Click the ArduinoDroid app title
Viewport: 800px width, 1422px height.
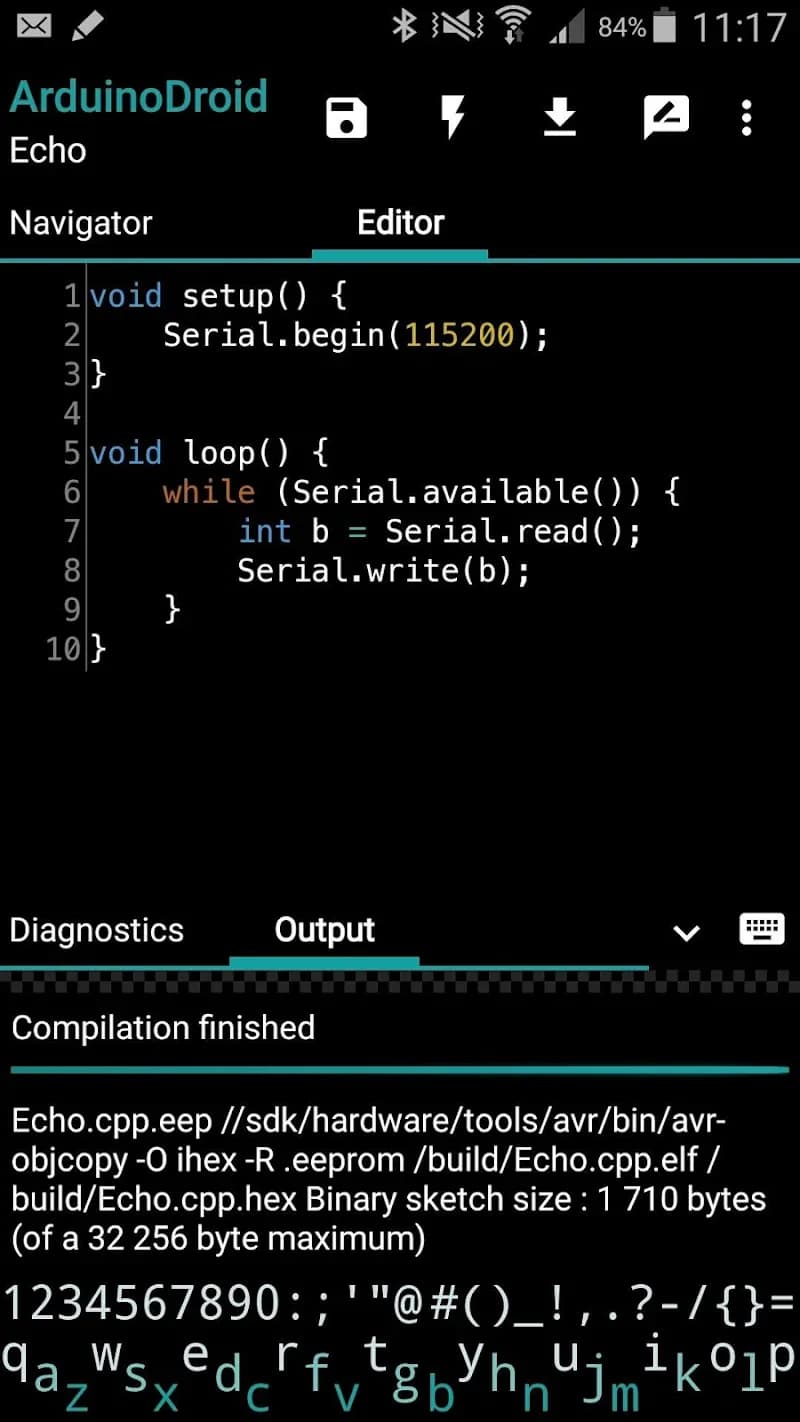[139, 95]
